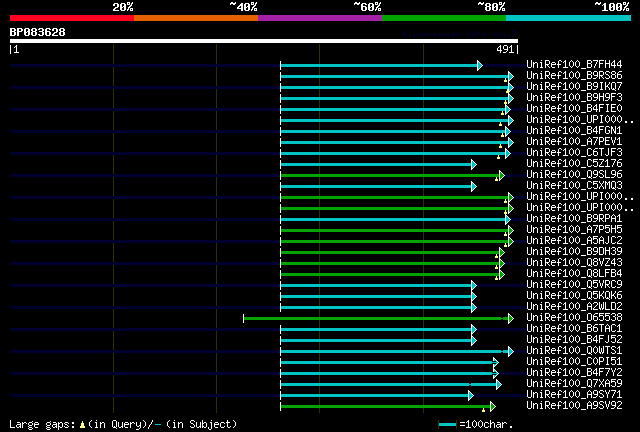Click the '~80%' legend label
This screenshot has width=640, height=432.
(x=491, y=7)
